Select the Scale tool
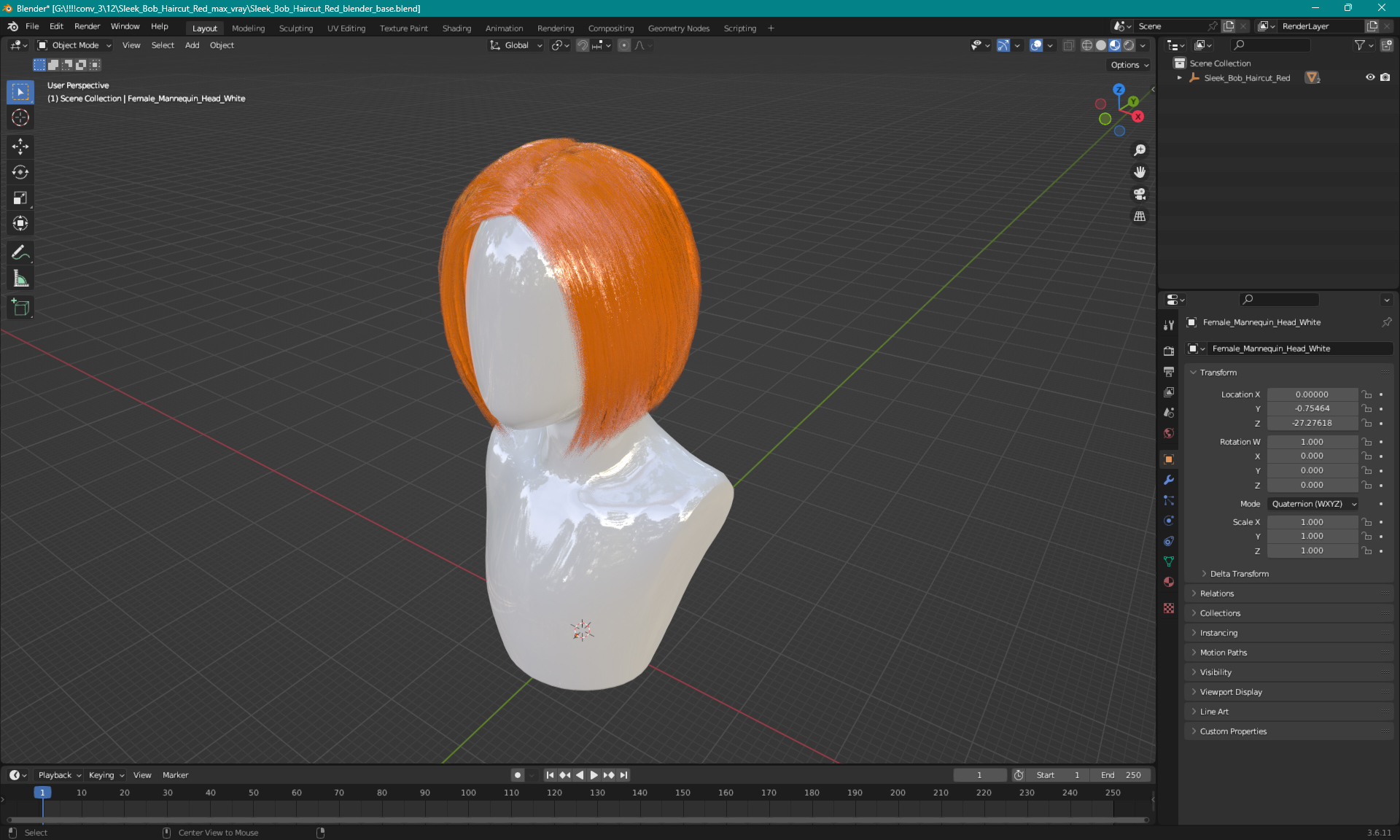This screenshot has width=1400, height=840. point(20,198)
